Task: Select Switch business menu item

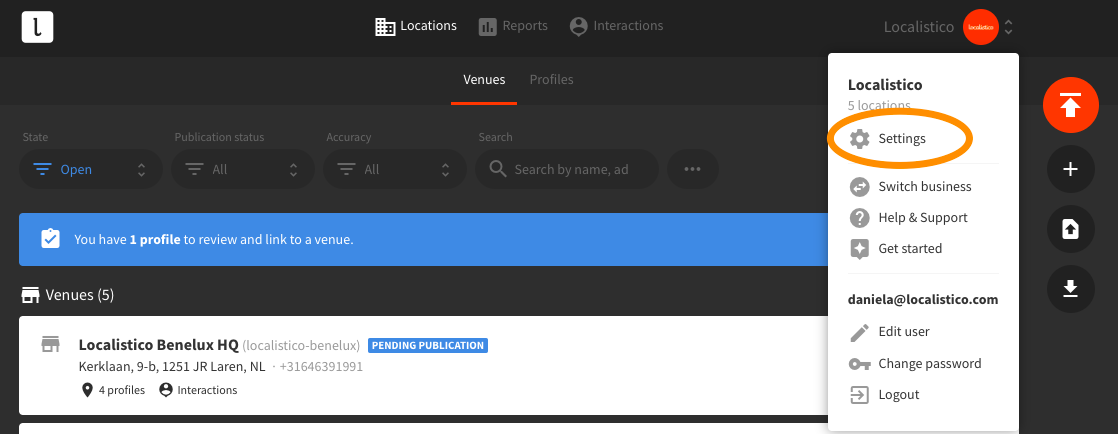Action: pyautogui.click(x=911, y=187)
